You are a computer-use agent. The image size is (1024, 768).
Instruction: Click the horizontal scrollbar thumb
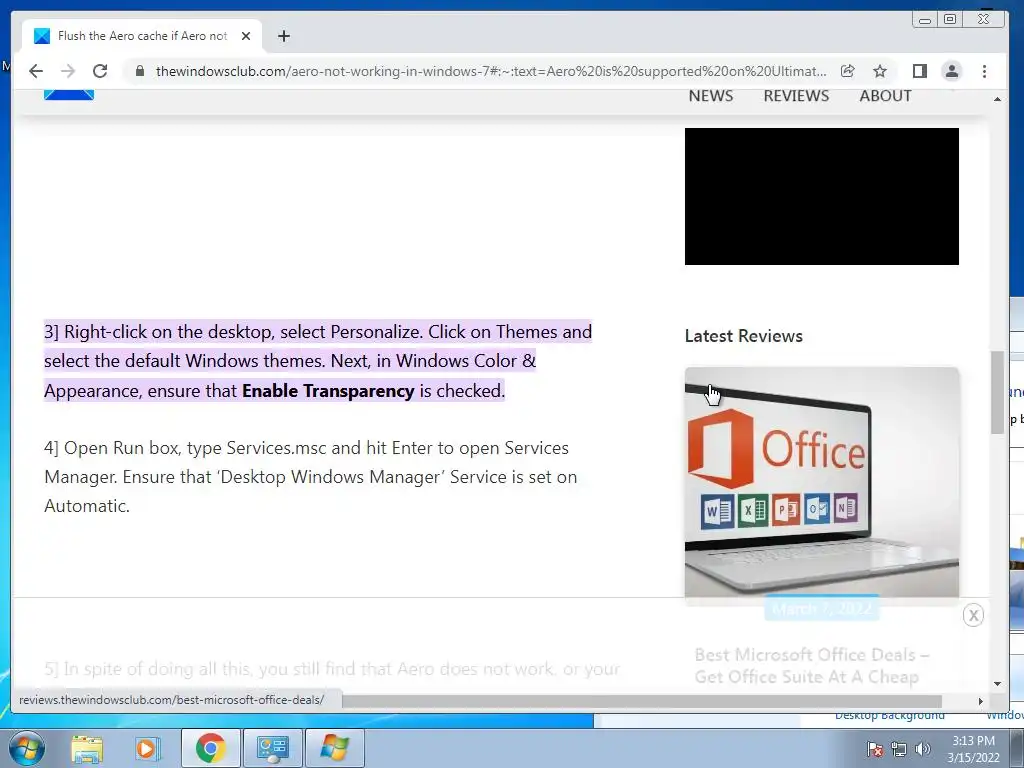642,701
